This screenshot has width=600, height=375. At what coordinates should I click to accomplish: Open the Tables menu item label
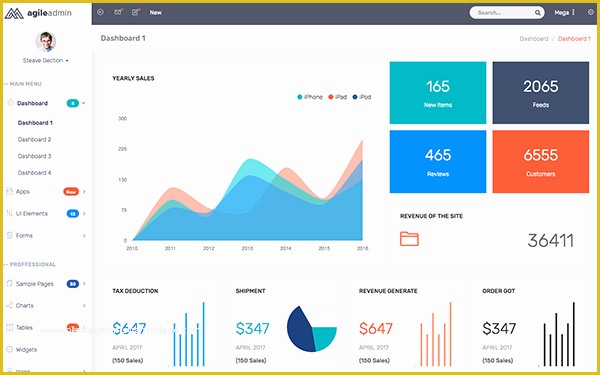point(24,328)
